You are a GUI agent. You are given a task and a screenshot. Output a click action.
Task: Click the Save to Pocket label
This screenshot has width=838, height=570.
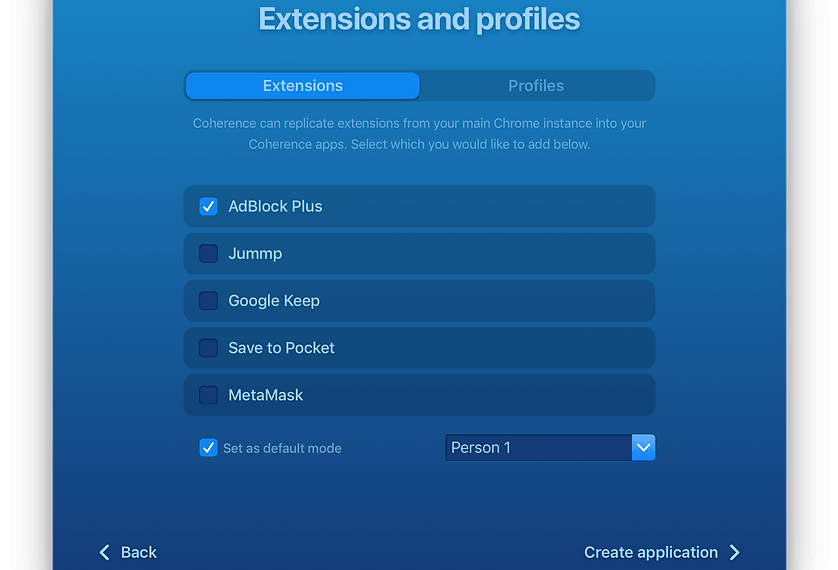(x=281, y=347)
